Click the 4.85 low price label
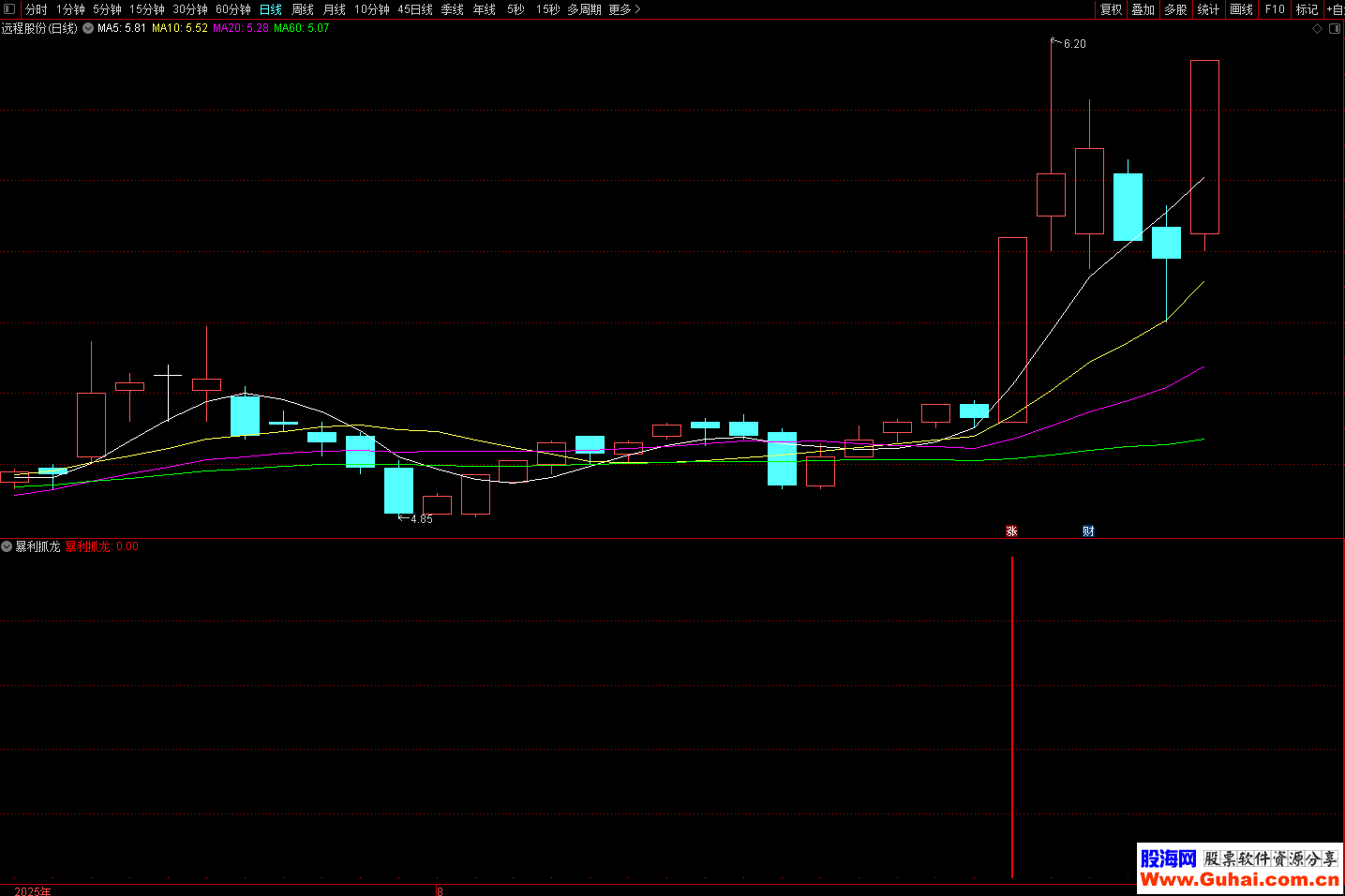The width and height of the screenshot is (1345, 896). coord(422,519)
